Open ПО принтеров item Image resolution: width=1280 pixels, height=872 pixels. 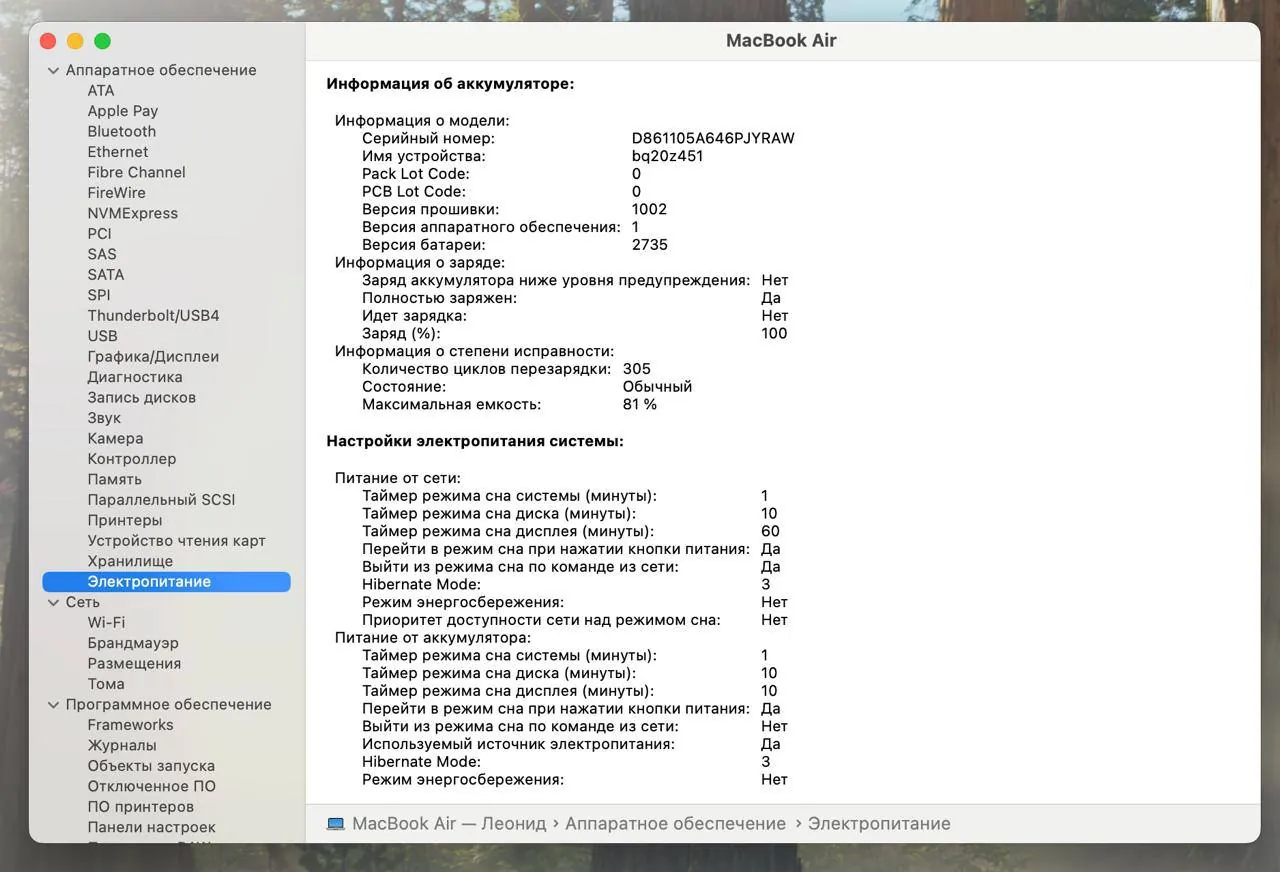(141, 807)
